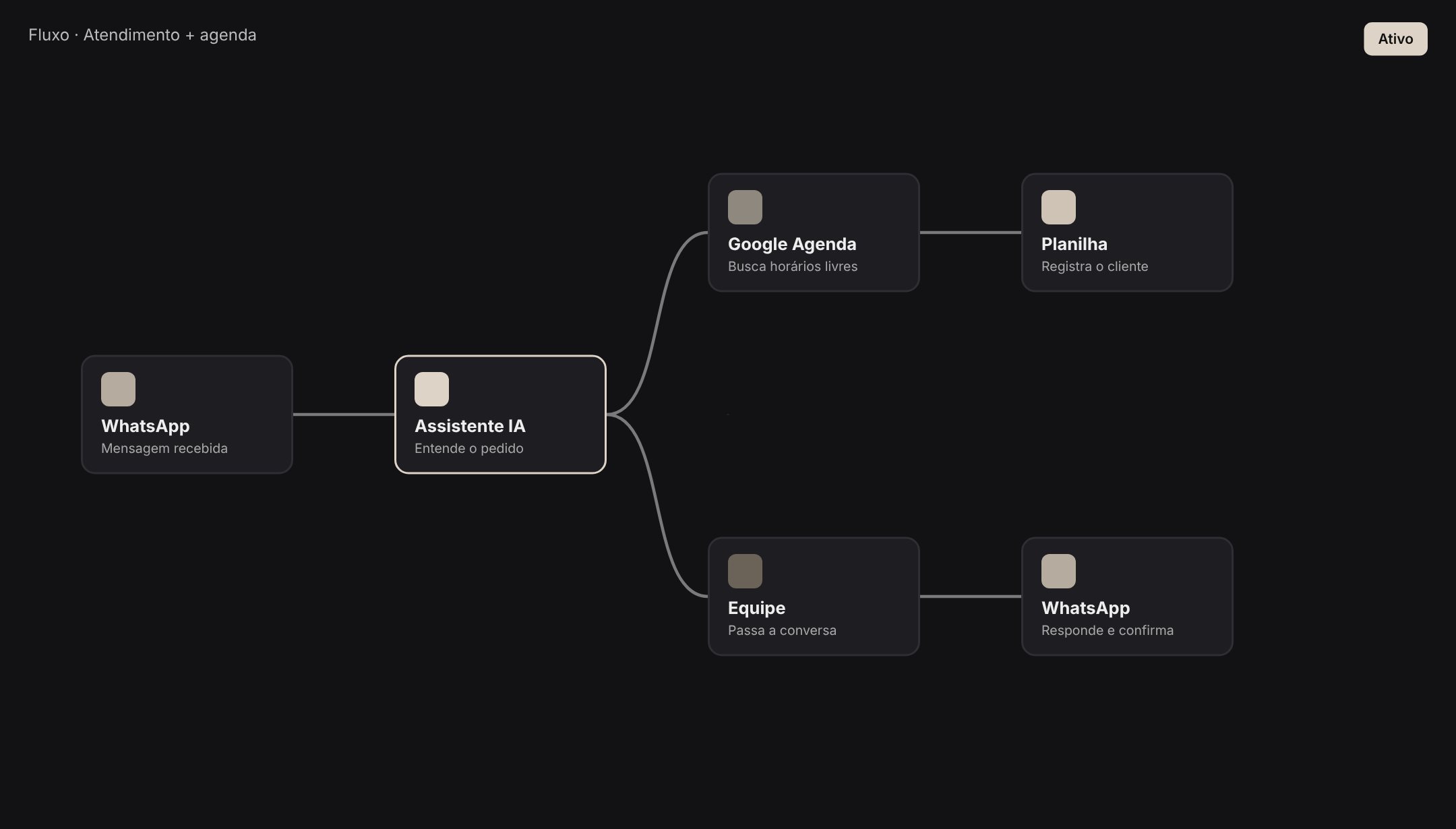Click the icon of the 'Mensagem recebida' WhatsApp node
The image size is (1456, 829).
pos(118,389)
